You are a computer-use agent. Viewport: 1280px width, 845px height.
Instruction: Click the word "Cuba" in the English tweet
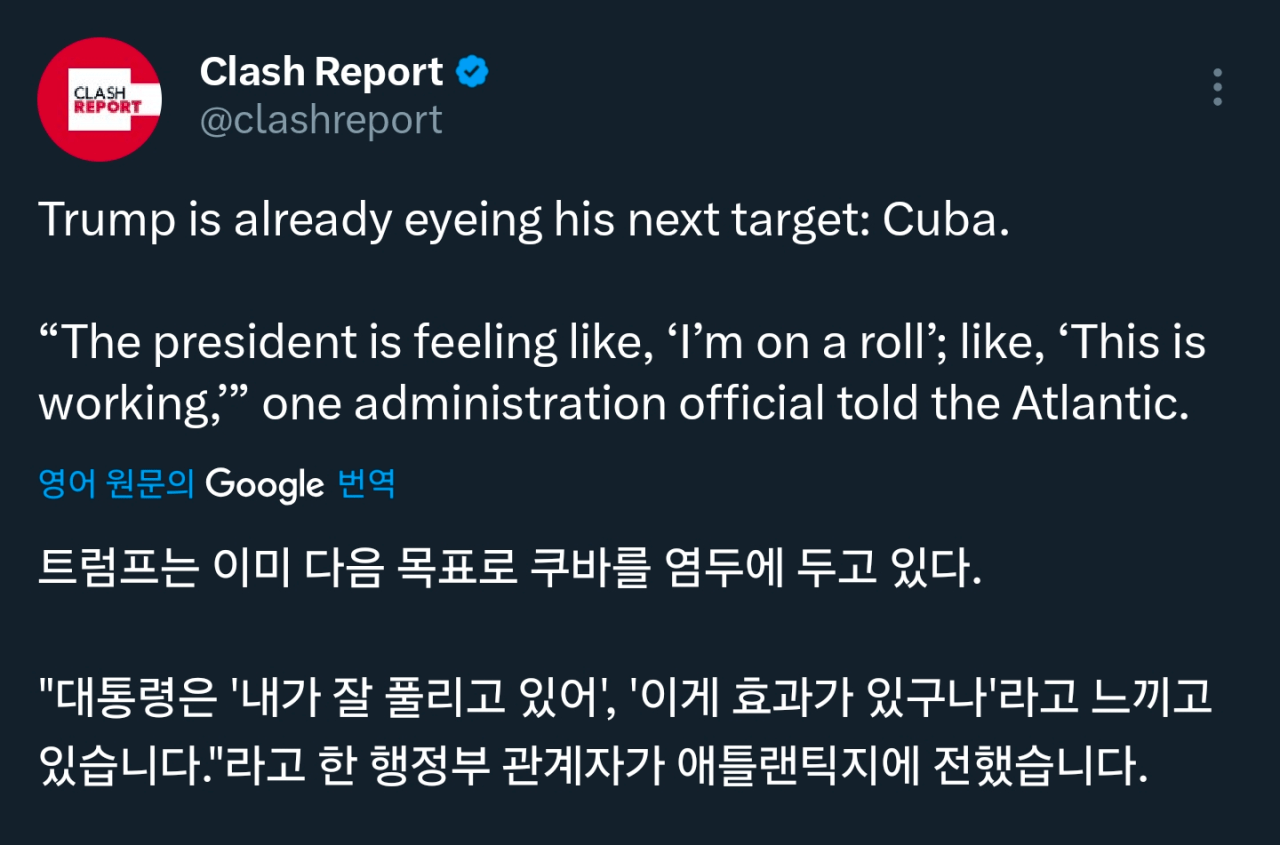point(940,221)
